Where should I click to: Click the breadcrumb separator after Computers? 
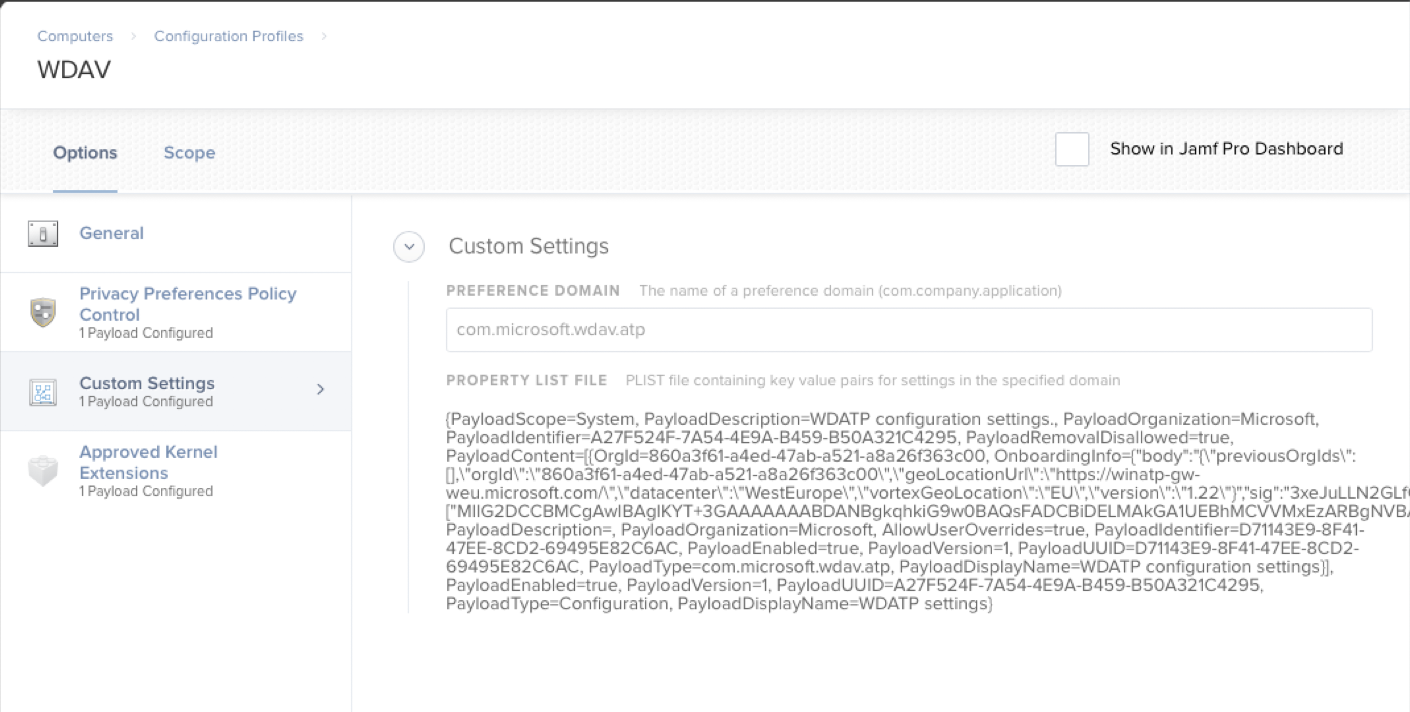[133, 37]
